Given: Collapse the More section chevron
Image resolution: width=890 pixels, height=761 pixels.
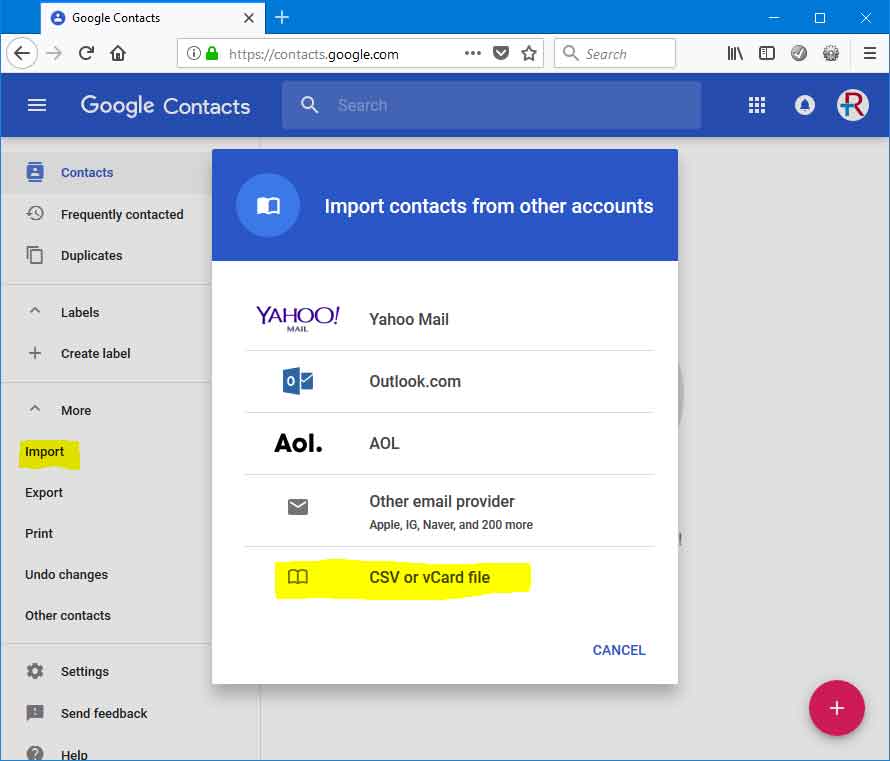Looking at the screenshot, I should point(35,409).
